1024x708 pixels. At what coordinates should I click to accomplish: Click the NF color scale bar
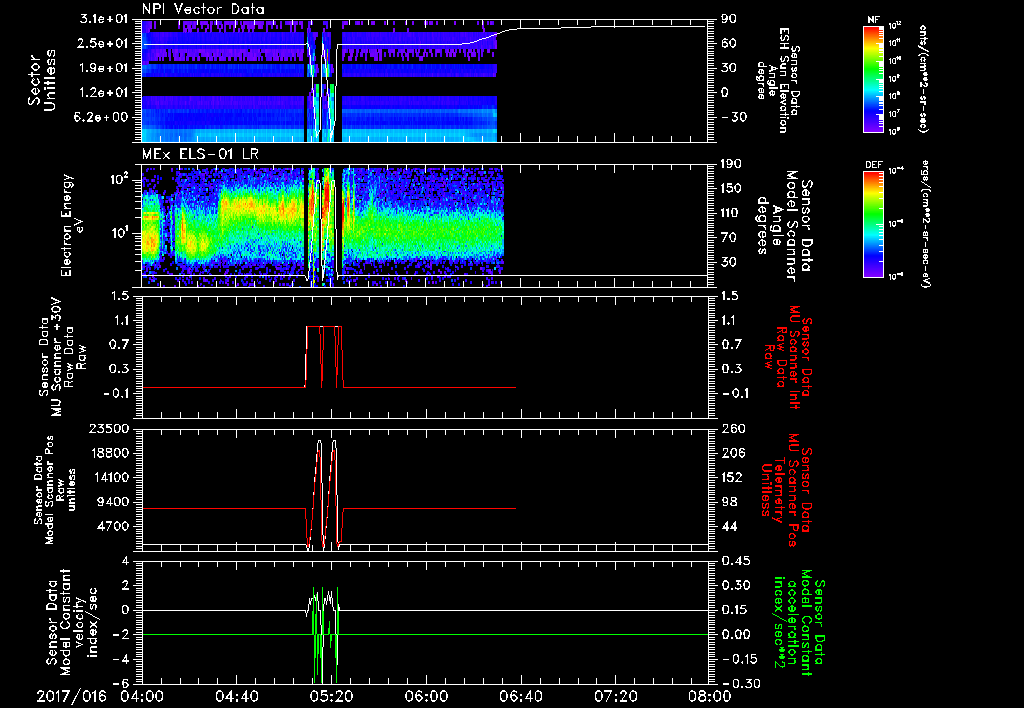coord(873,79)
